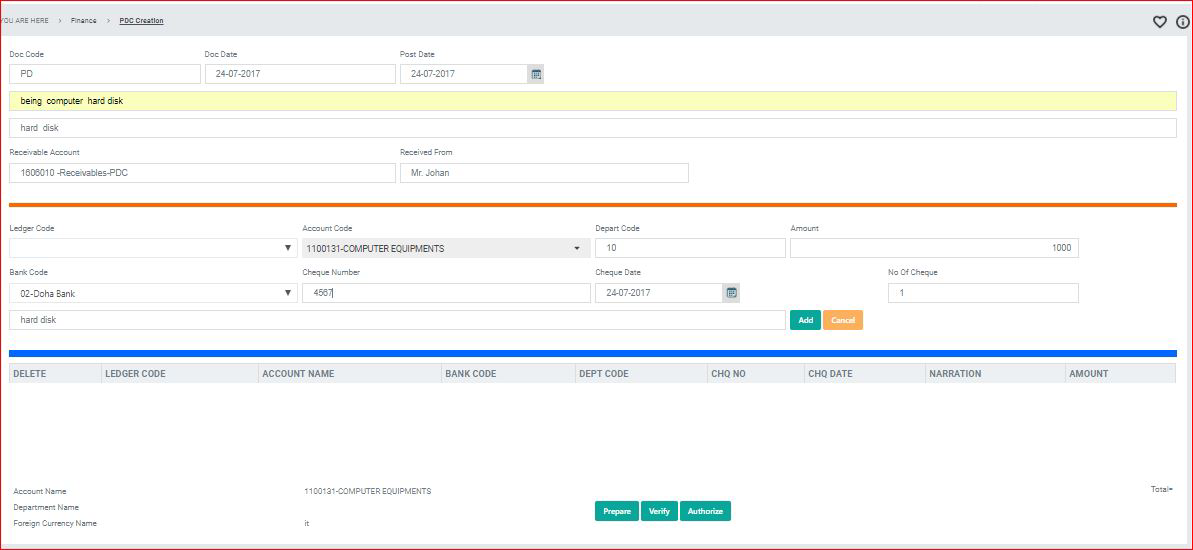Click the info icon at top right
1193x550 pixels.
(1182, 22)
